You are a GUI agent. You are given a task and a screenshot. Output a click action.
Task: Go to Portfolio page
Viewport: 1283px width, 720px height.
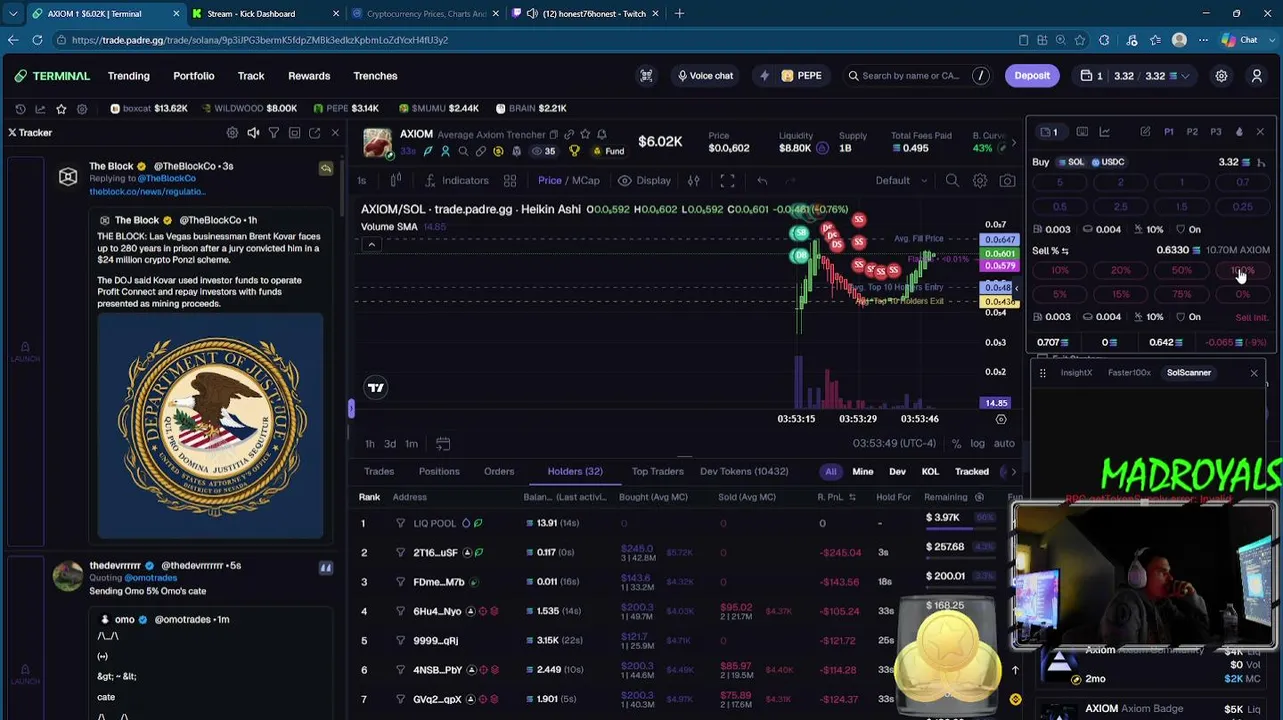194,76
